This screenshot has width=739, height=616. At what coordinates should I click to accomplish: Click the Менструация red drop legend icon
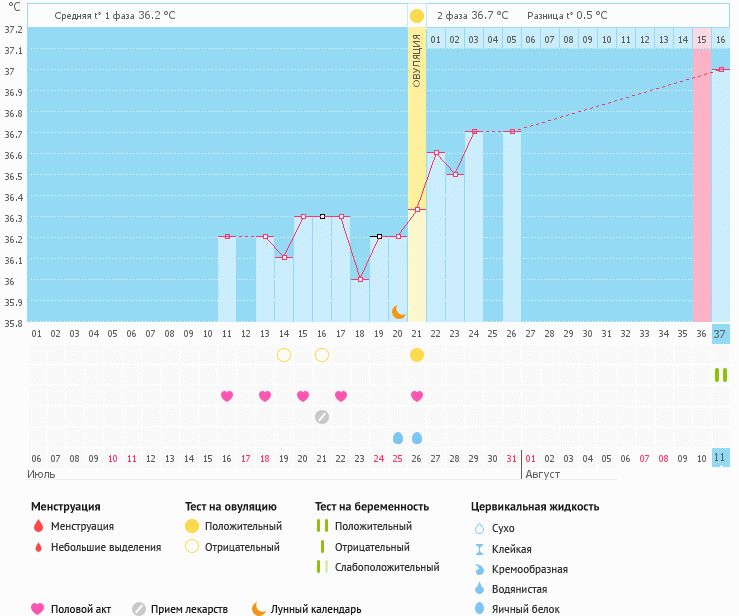[38, 526]
